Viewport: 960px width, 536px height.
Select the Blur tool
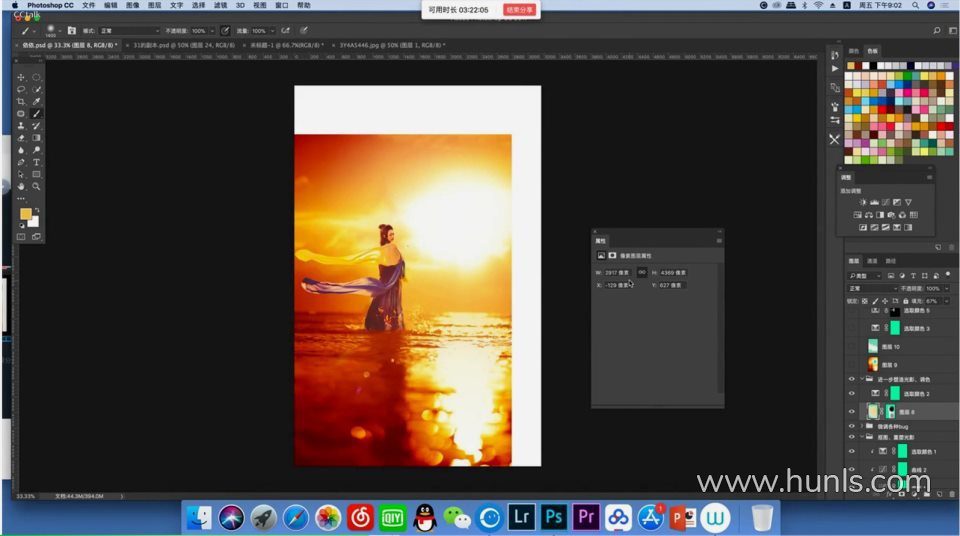pyautogui.click(x=21, y=150)
